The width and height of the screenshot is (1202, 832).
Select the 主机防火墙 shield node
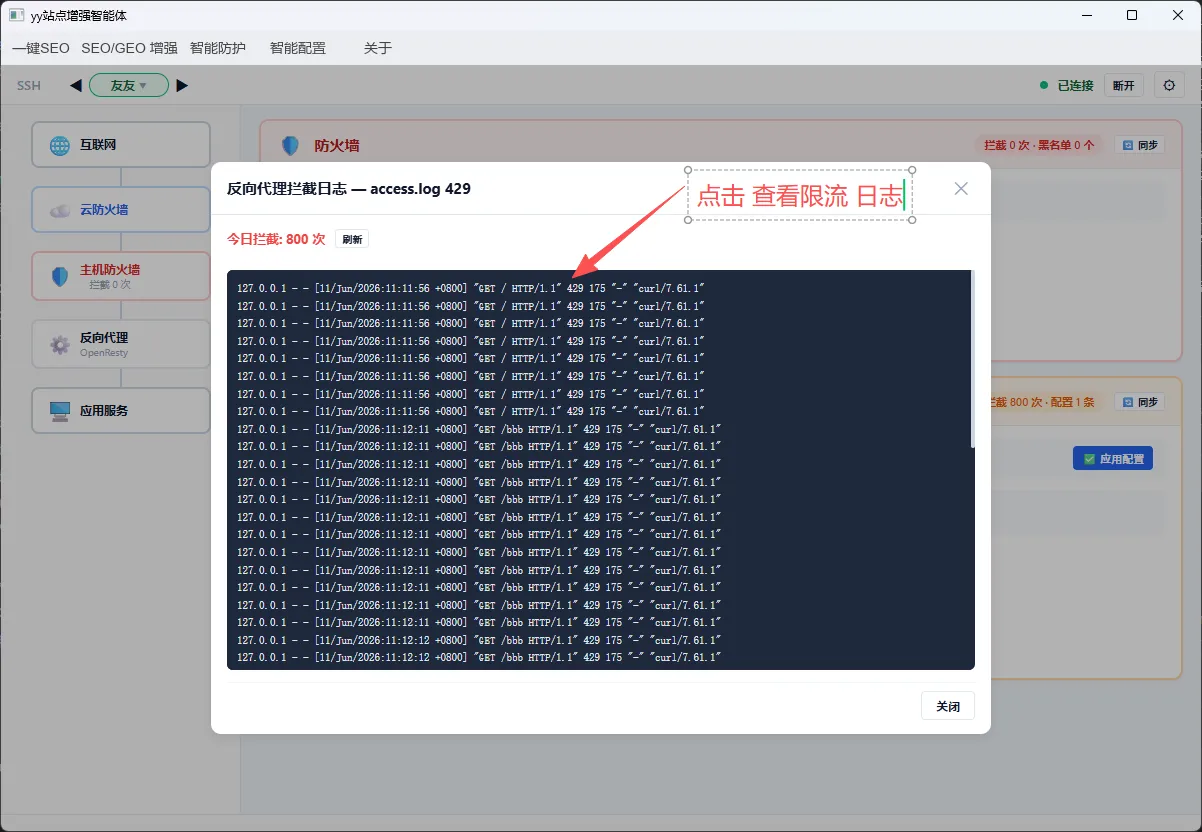tap(121, 276)
